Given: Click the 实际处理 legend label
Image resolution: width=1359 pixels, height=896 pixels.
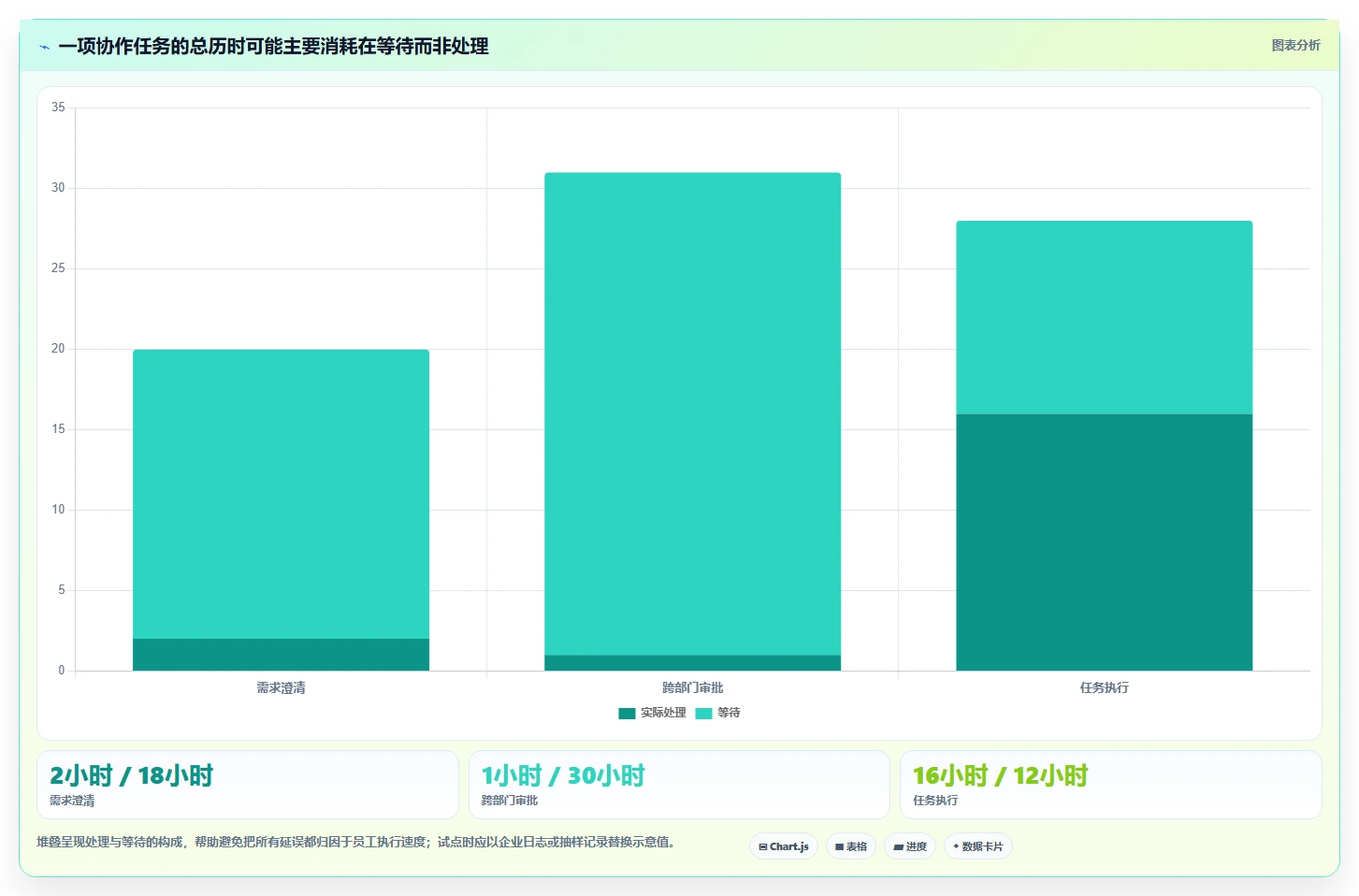Looking at the screenshot, I should click(x=663, y=713).
